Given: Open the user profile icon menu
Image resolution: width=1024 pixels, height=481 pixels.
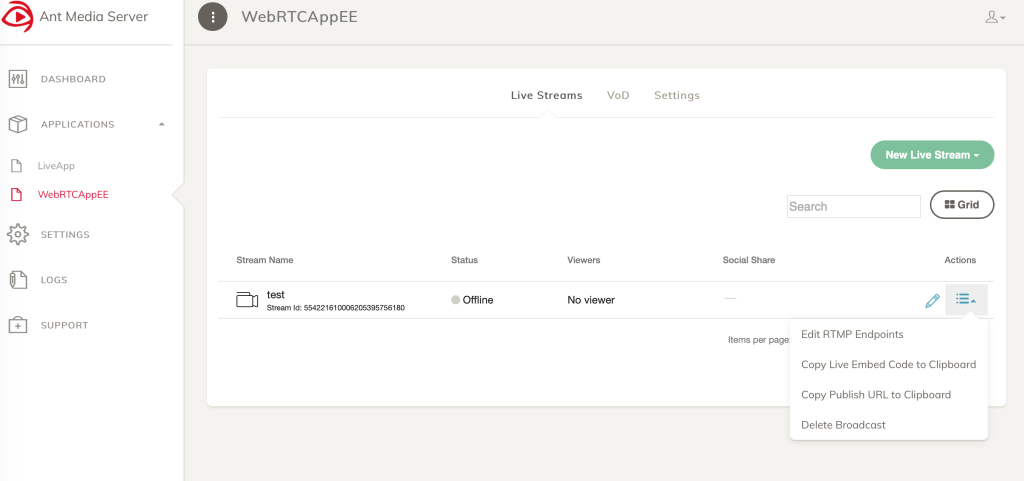Looking at the screenshot, I should pos(995,17).
